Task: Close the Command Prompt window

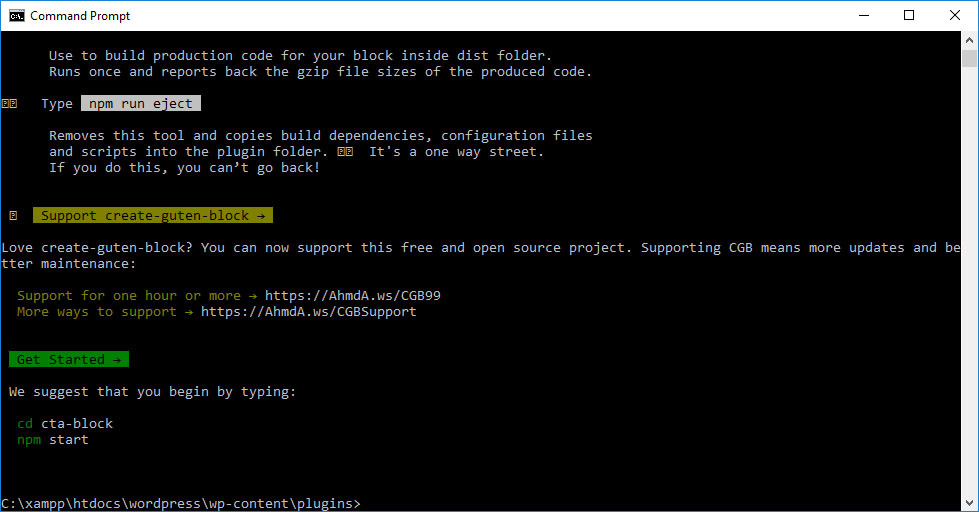Action: point(955,15)
